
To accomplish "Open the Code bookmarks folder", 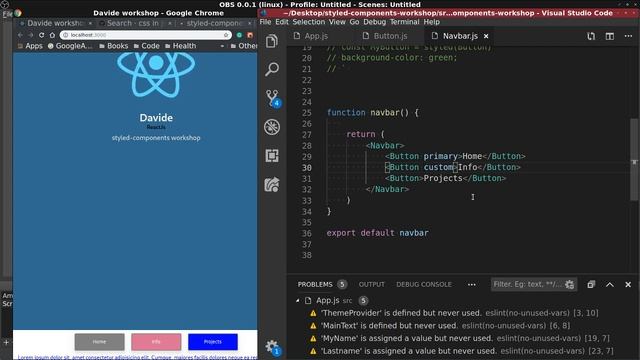I will pyautogui.click(x=147, y=46).
